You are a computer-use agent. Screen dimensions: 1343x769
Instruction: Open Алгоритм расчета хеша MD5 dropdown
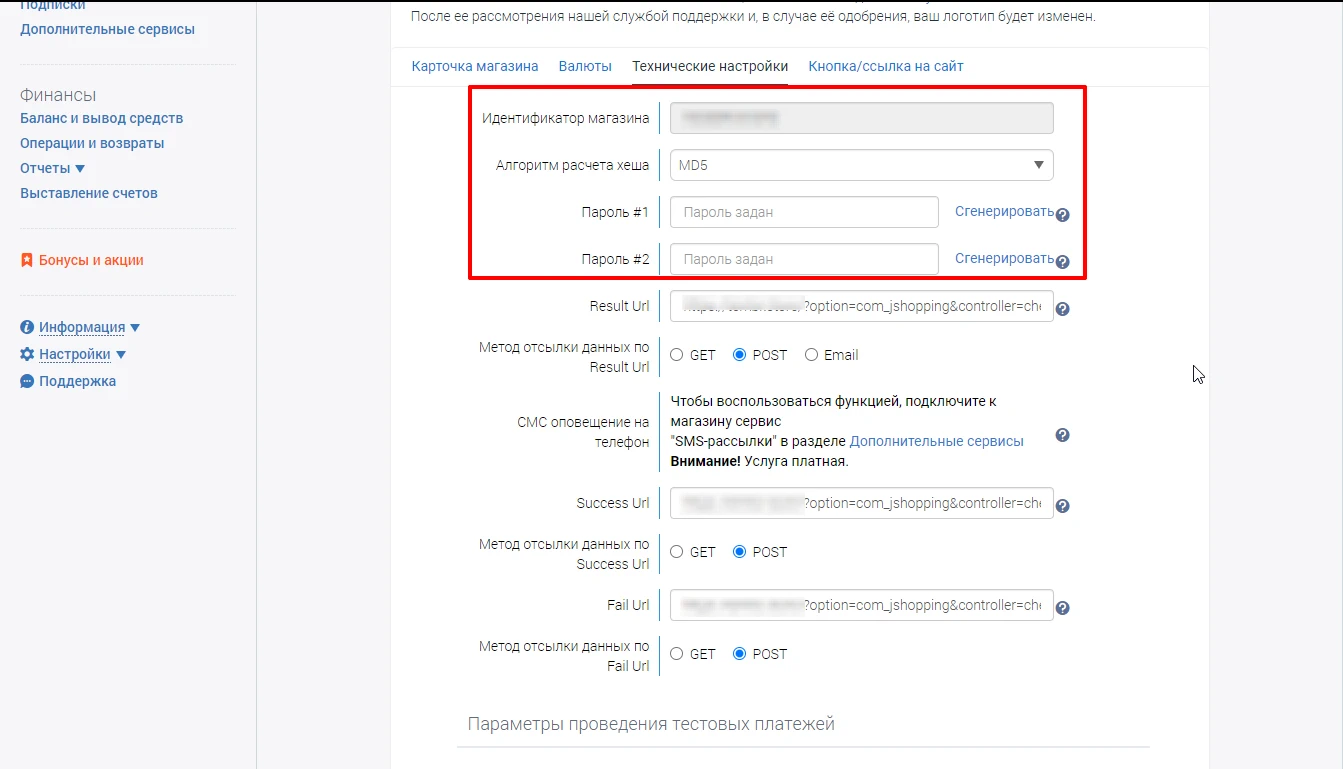(x=861, y=165)
